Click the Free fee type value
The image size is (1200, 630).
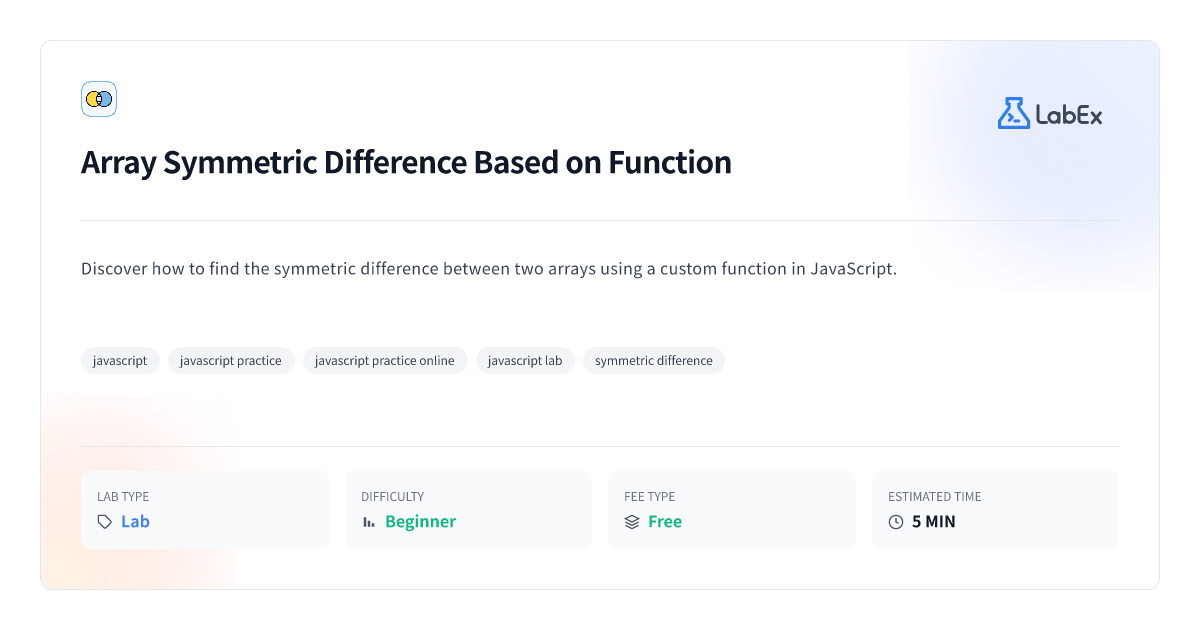click(x=665, y=522)
